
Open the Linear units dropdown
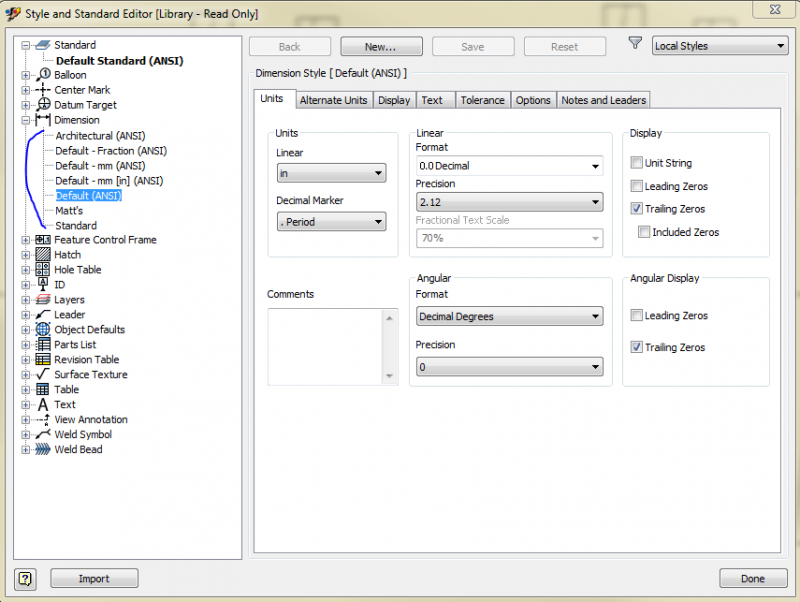point(331,174)
